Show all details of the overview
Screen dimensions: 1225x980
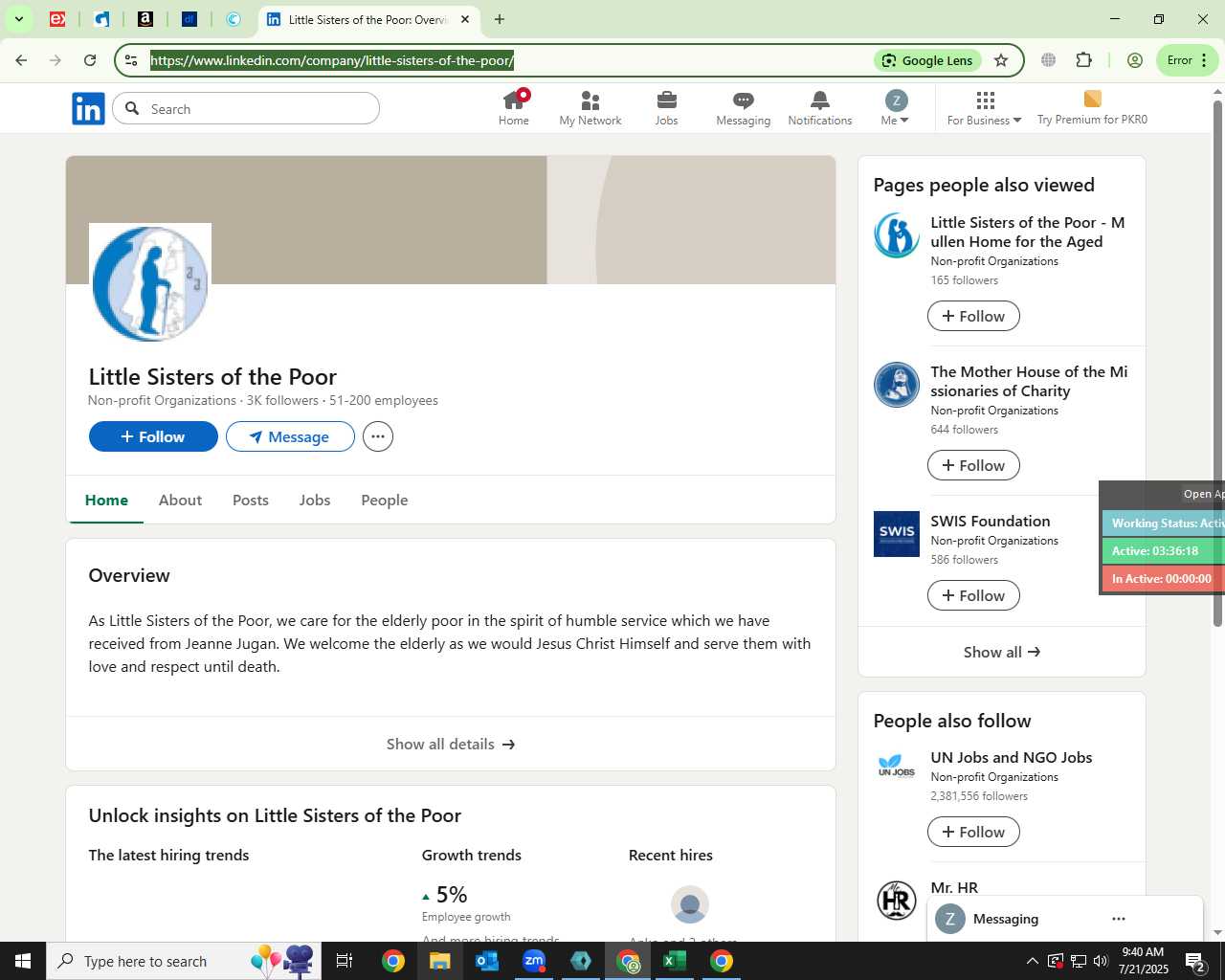pyautogui.click(x=451, y=744)
